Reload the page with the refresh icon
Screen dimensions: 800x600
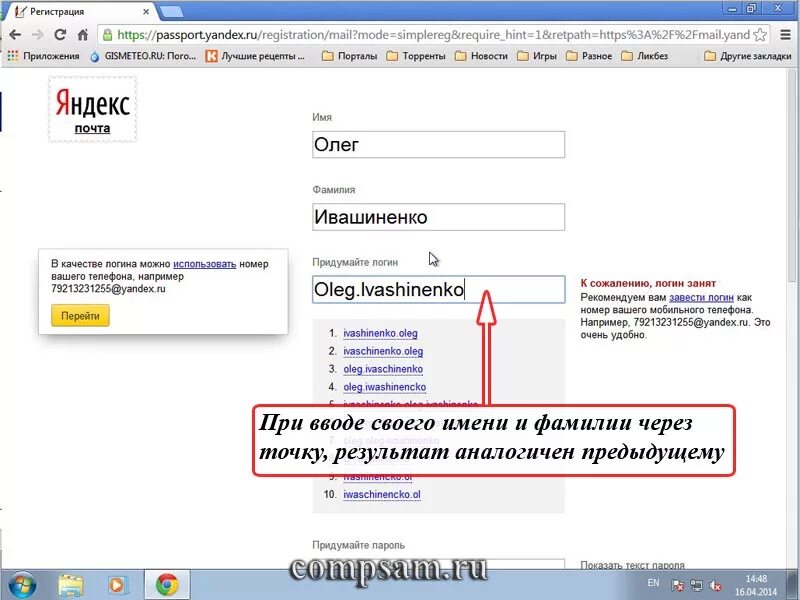(60, 35)
